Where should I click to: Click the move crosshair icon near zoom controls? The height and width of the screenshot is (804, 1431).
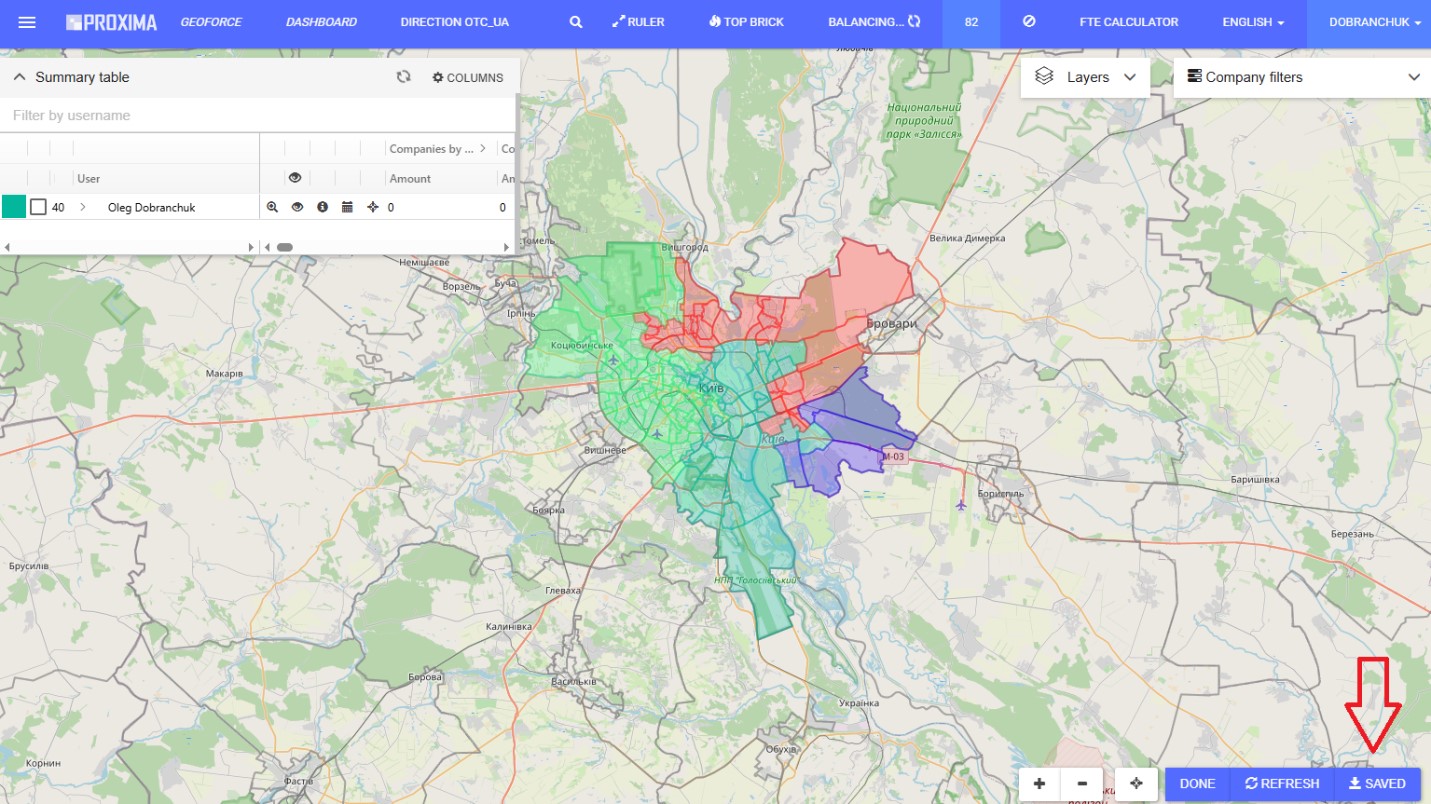click(1135, 784)
